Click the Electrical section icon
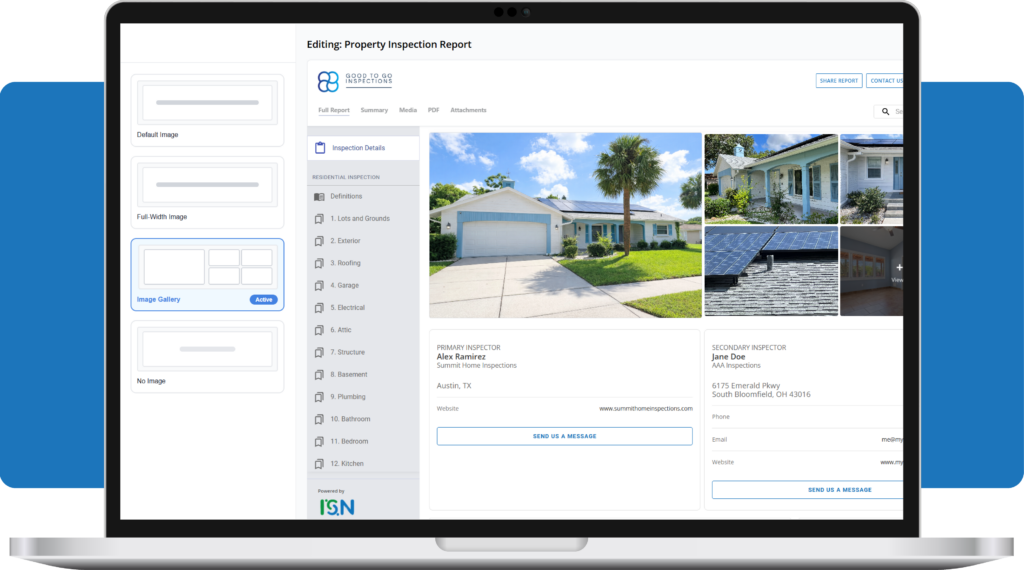This screenshot has width=1024, height=570. [x=319, y=308]
